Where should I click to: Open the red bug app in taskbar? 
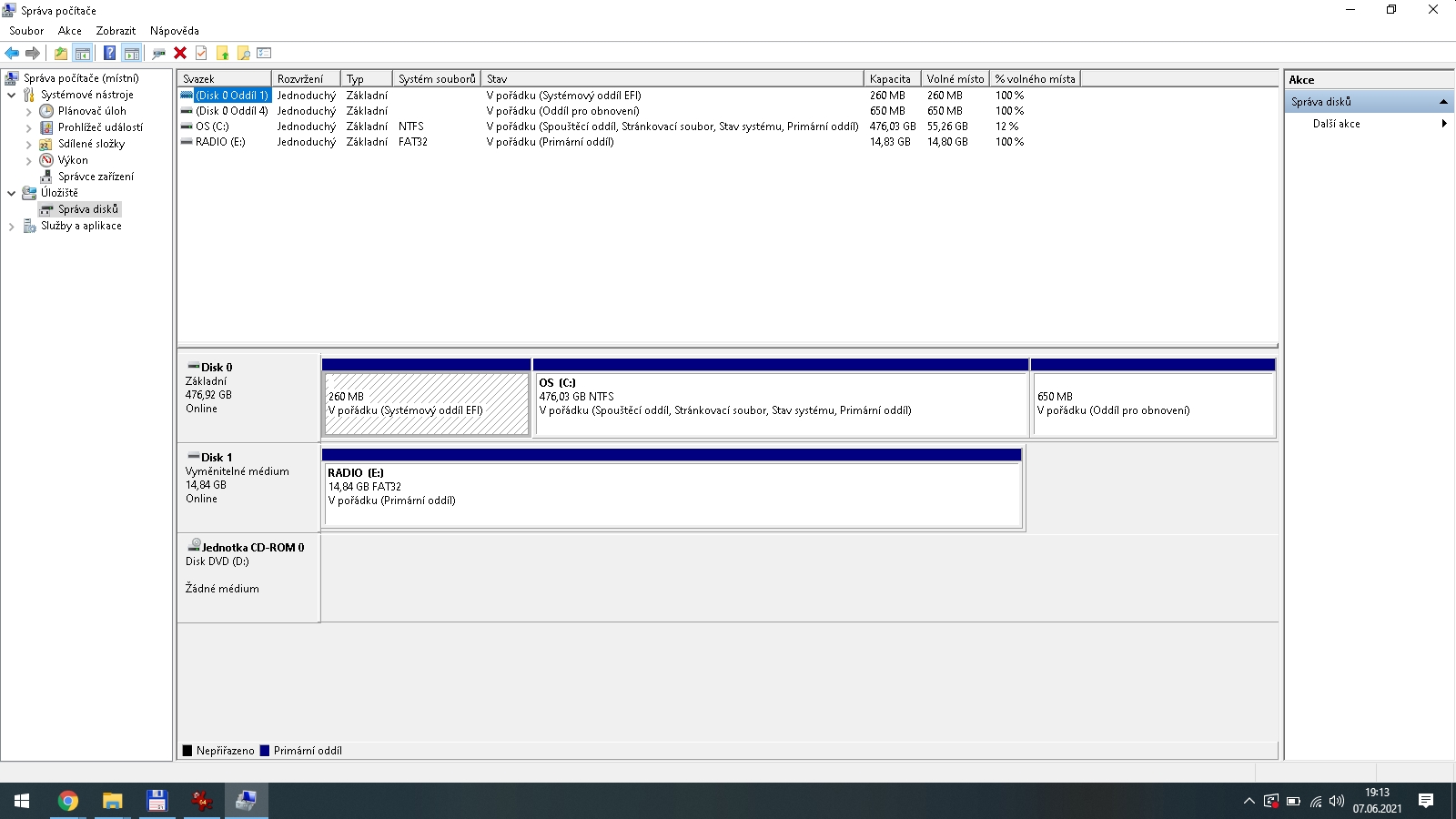[201, 801]
